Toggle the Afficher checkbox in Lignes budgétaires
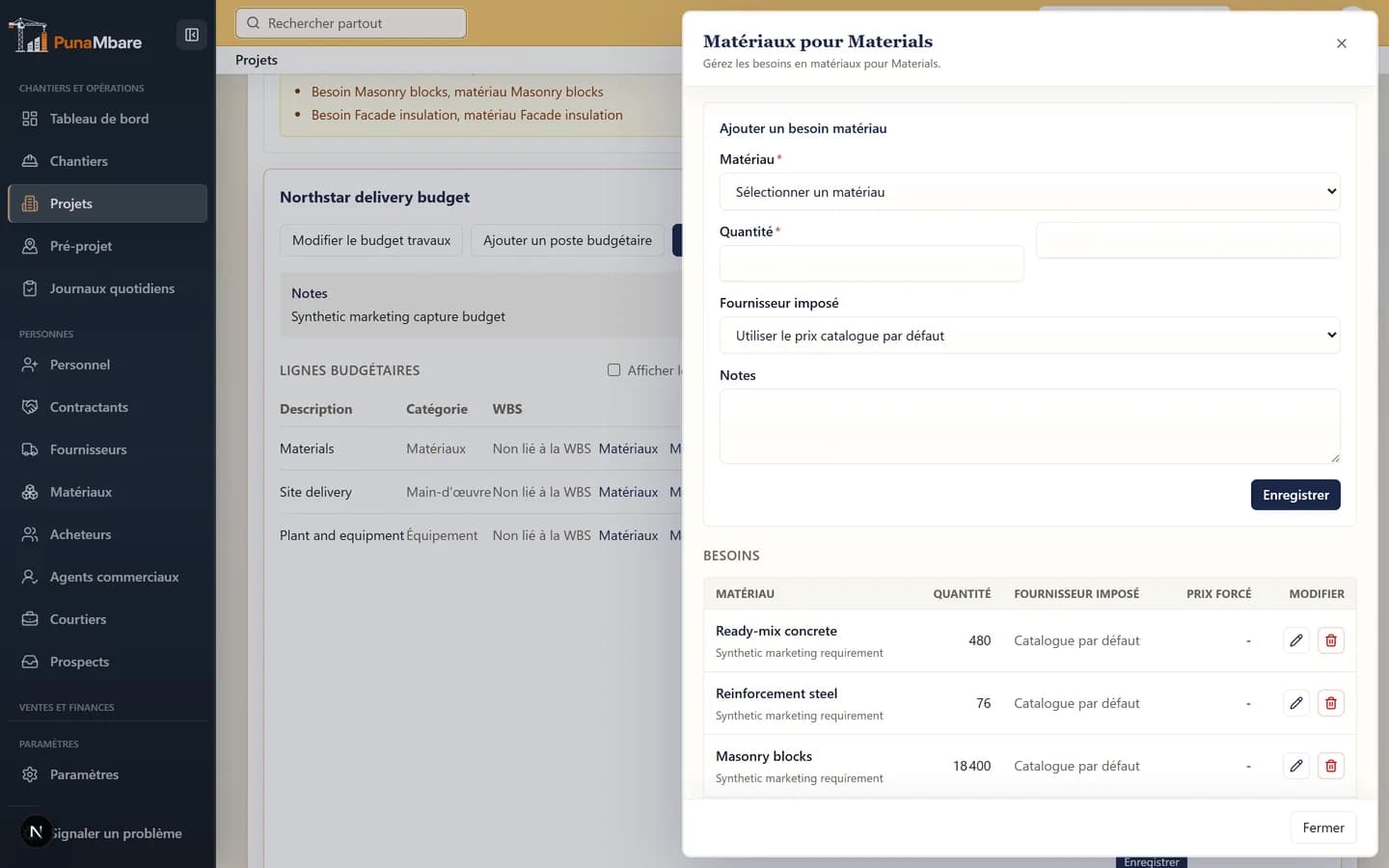 (613, 370)
